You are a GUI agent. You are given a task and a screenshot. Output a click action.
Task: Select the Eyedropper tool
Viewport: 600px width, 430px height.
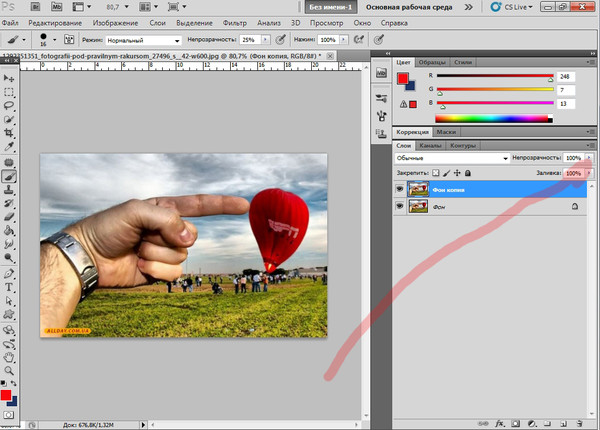9,147
